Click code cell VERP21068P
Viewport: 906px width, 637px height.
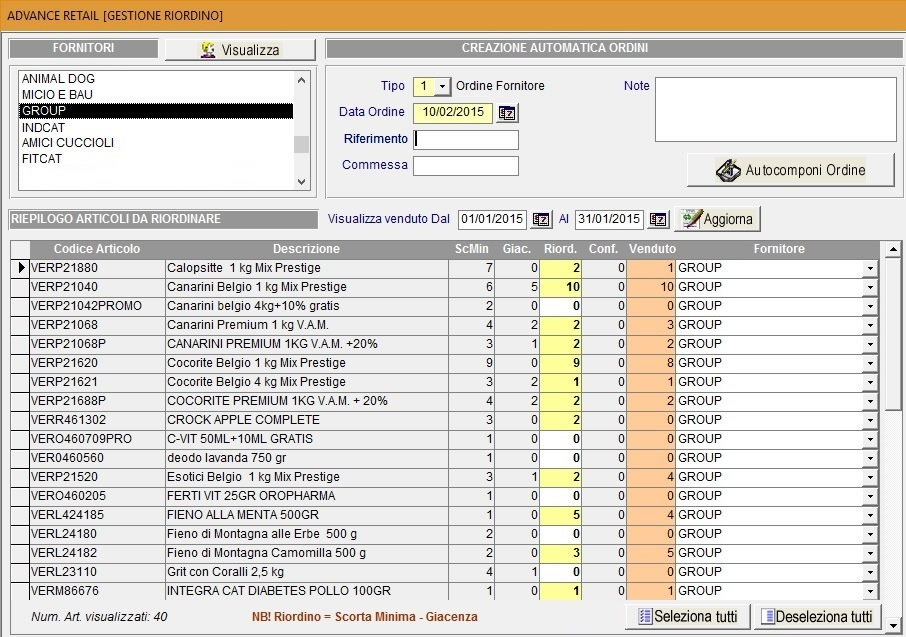pos(97,344)
